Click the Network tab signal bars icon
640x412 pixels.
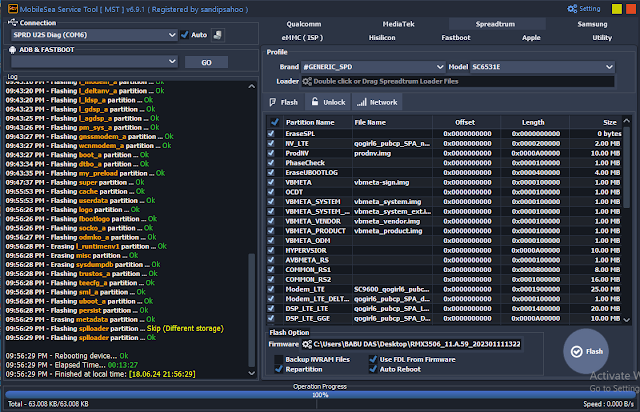coord(361,102)
